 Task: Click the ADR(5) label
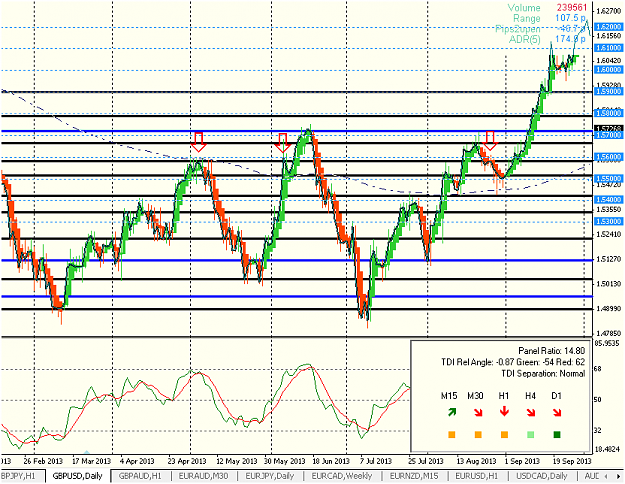click(525, 39)
